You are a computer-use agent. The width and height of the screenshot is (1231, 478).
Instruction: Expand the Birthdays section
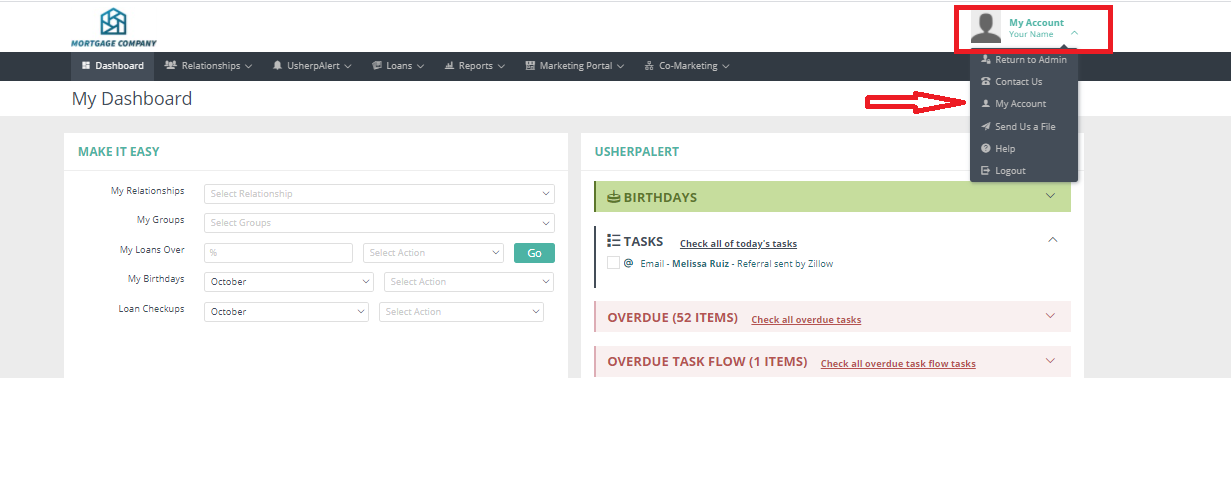point(1050,196)
